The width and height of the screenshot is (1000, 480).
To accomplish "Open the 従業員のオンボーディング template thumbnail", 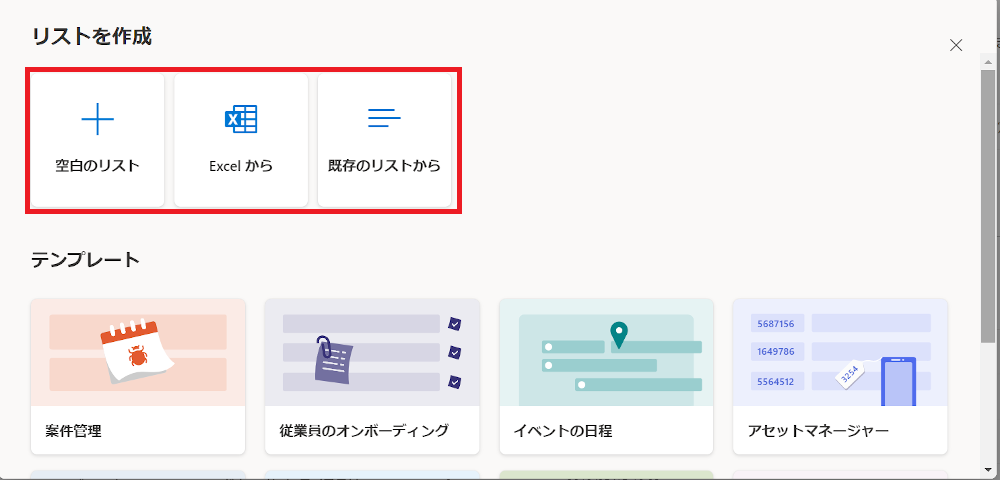I will pyautogui.click(x=372, y=353).
